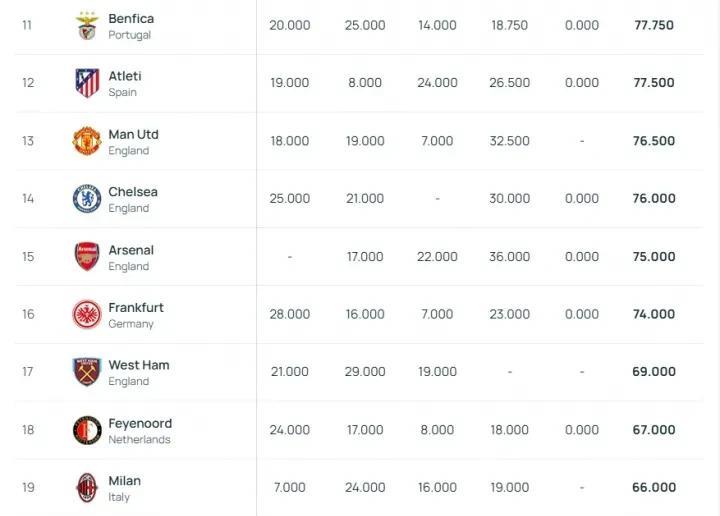Click Atleti's 26.500 season value
720x516 pixels.
pos(510,83)
